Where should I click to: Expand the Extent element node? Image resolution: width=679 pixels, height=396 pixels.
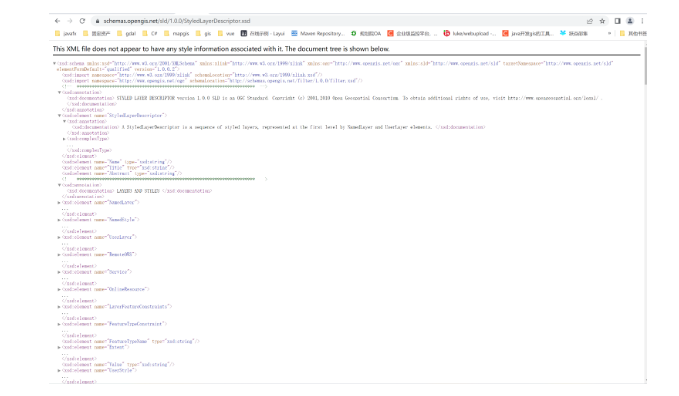(59, 347)
